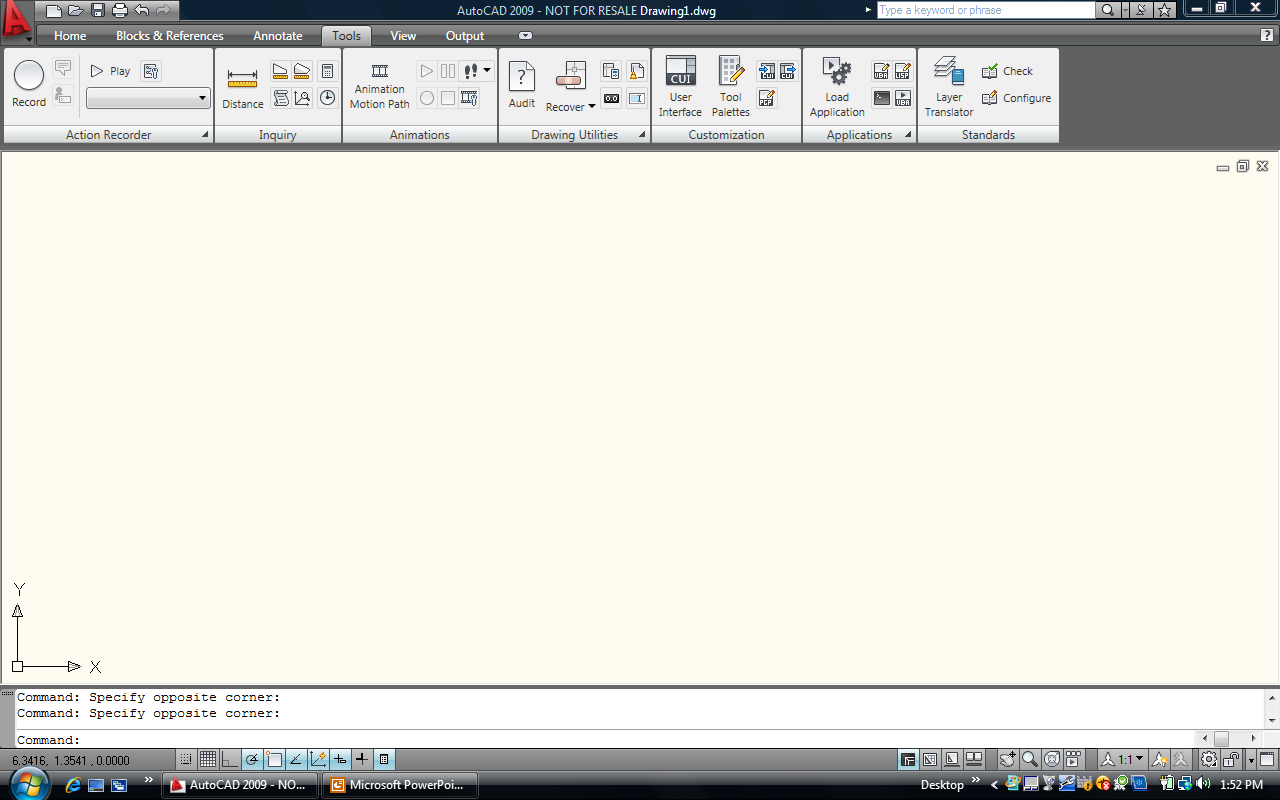Click the Configure standards button
Viewport: 1280px width, 800px height.
[x=1016, y=98]
